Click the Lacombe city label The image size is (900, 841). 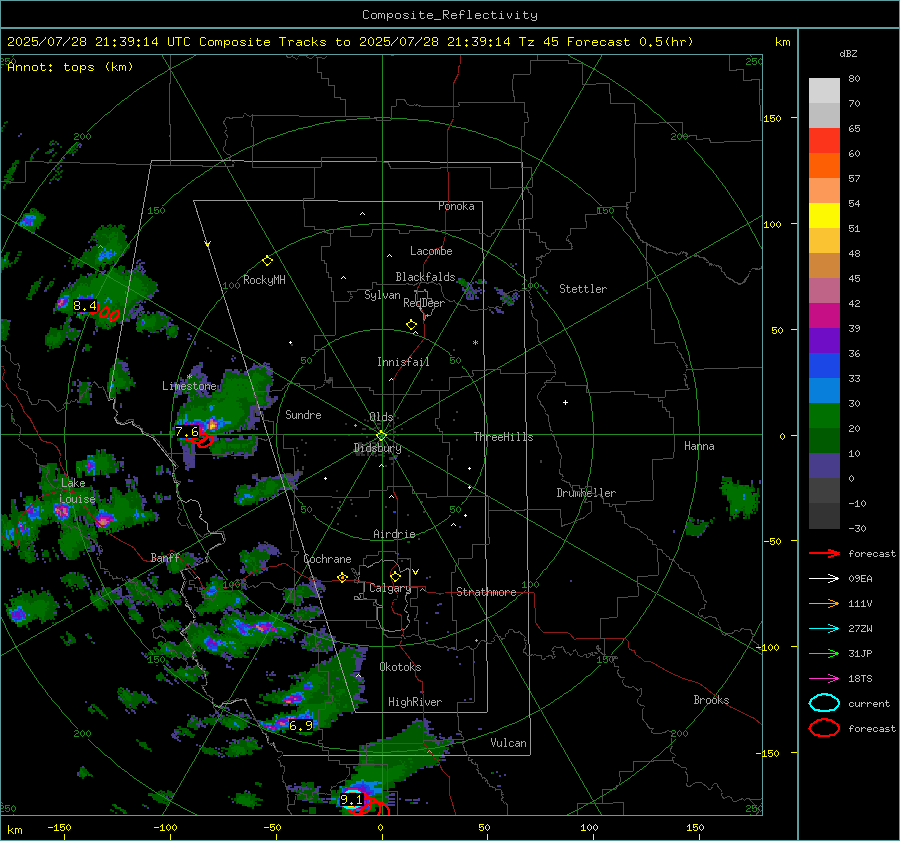pos(431,251)
